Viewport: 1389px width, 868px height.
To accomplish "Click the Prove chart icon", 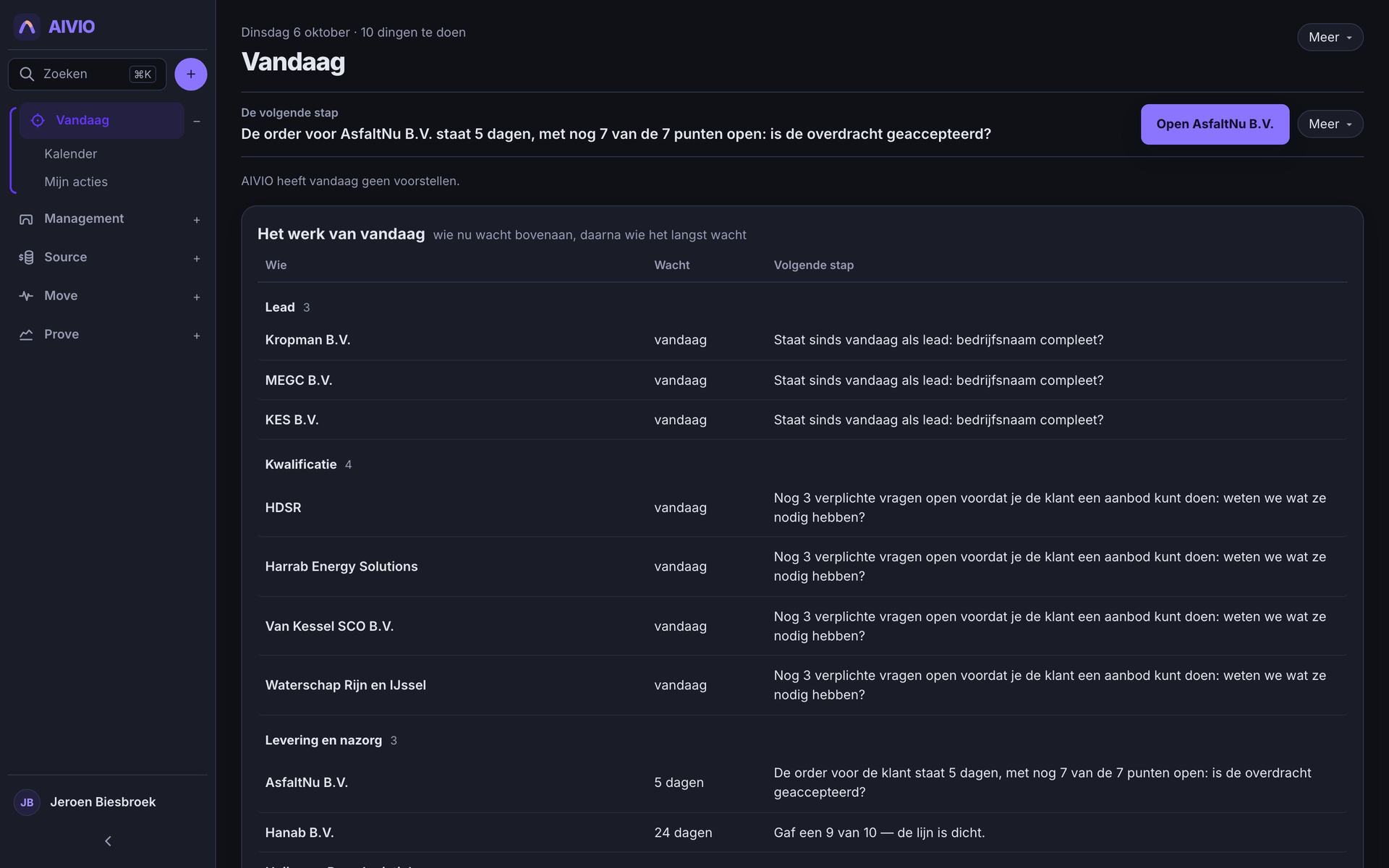I will [26, 334].
